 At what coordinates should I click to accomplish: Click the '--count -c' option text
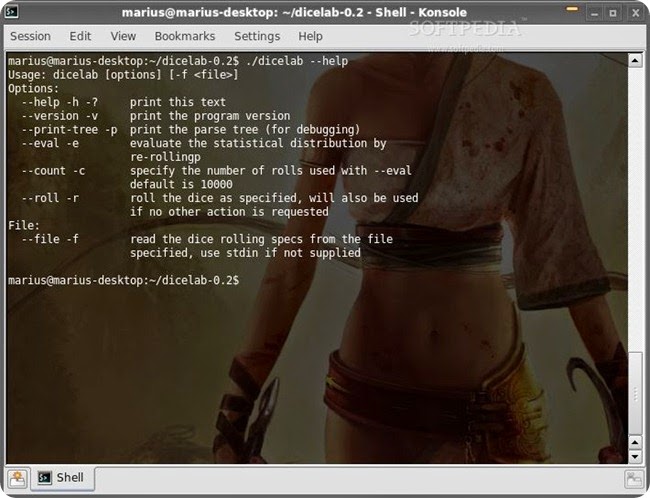tap(53, 170)
